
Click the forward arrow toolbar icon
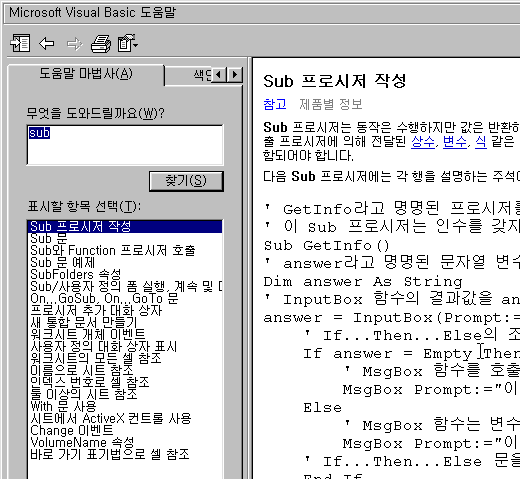pos(74,44)
